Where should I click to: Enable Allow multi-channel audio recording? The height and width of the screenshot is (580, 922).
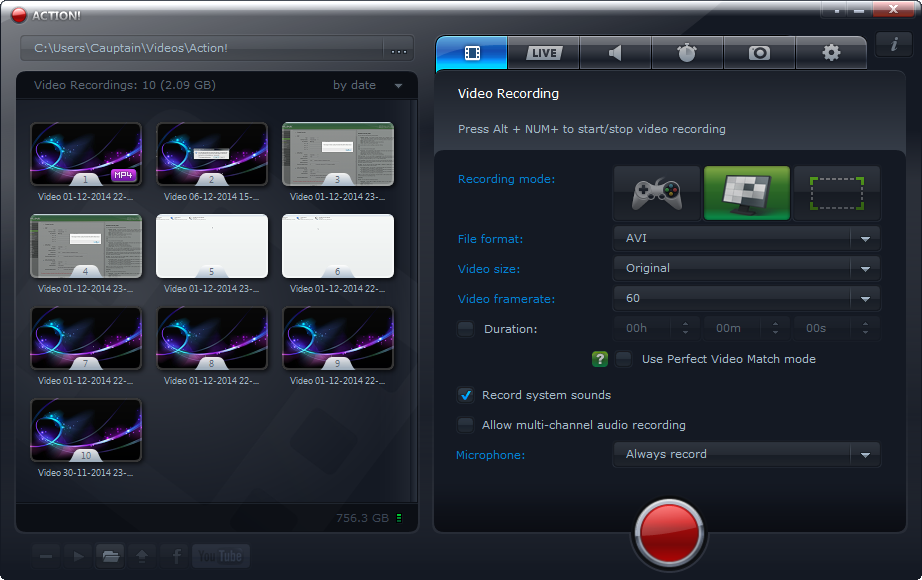[466, 425]
